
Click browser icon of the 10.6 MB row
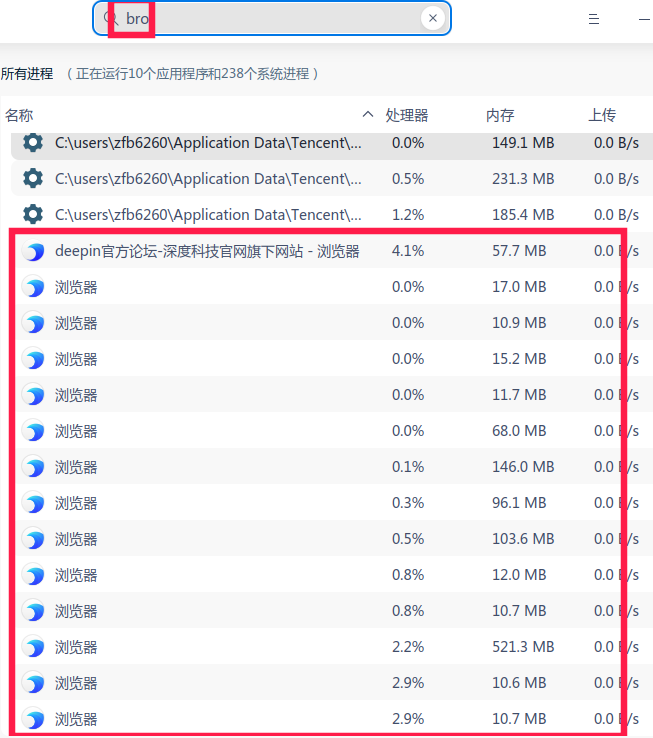[33, 683]
